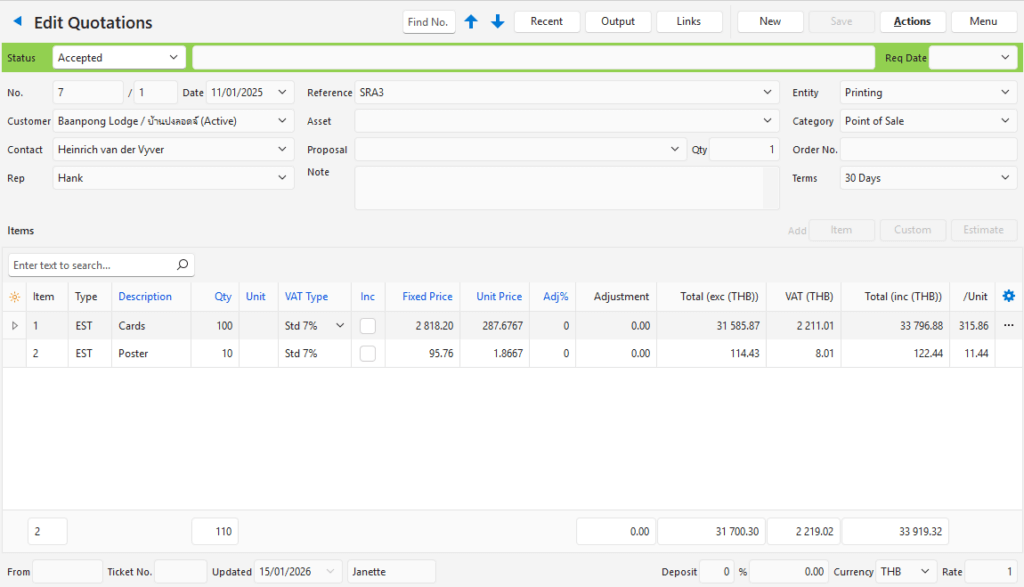The width and height of the screenshot is (1024, 587).
Task: Click the New button
Action: click(x=770, y=22)
